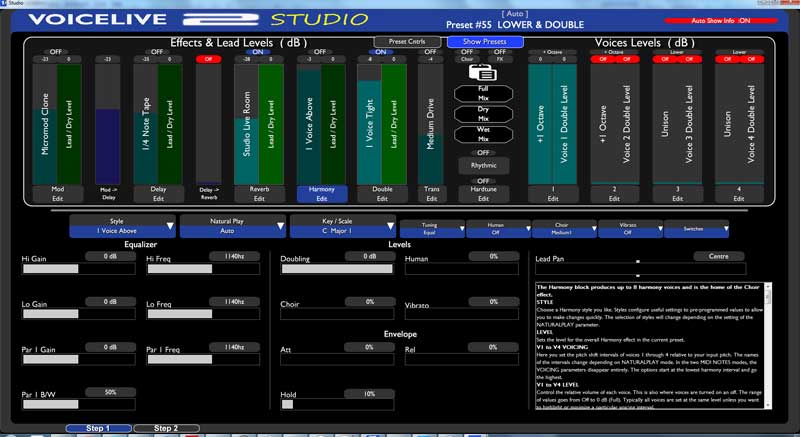This screenshot has width=800, height=437.
Task: Toggle the Voice 4 red Off indicators
Action: point(739,59)
